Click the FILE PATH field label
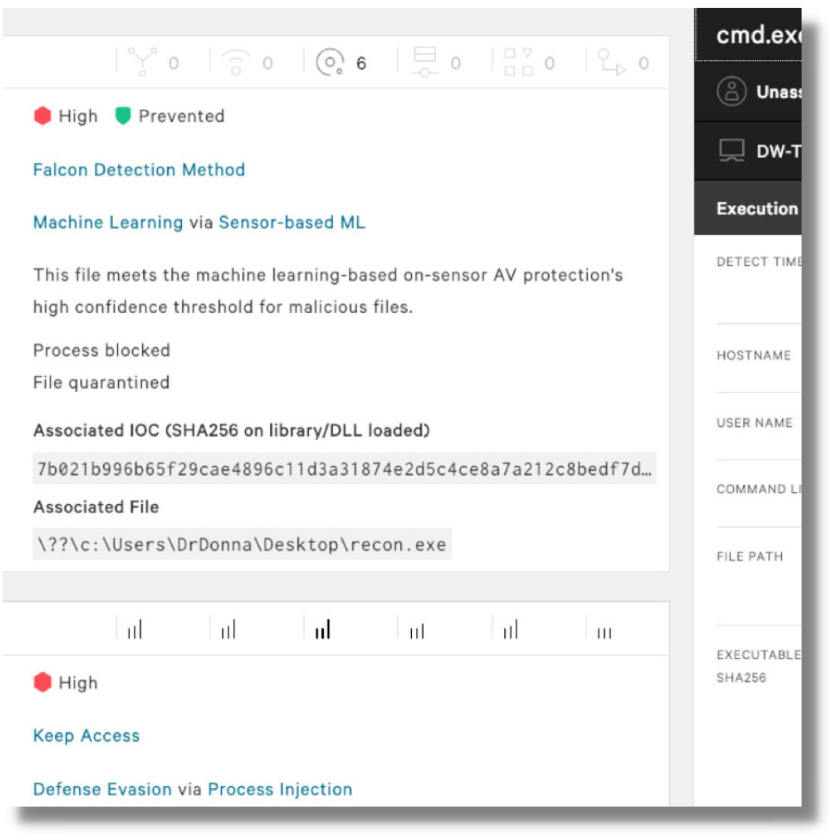 coord(749,557)
